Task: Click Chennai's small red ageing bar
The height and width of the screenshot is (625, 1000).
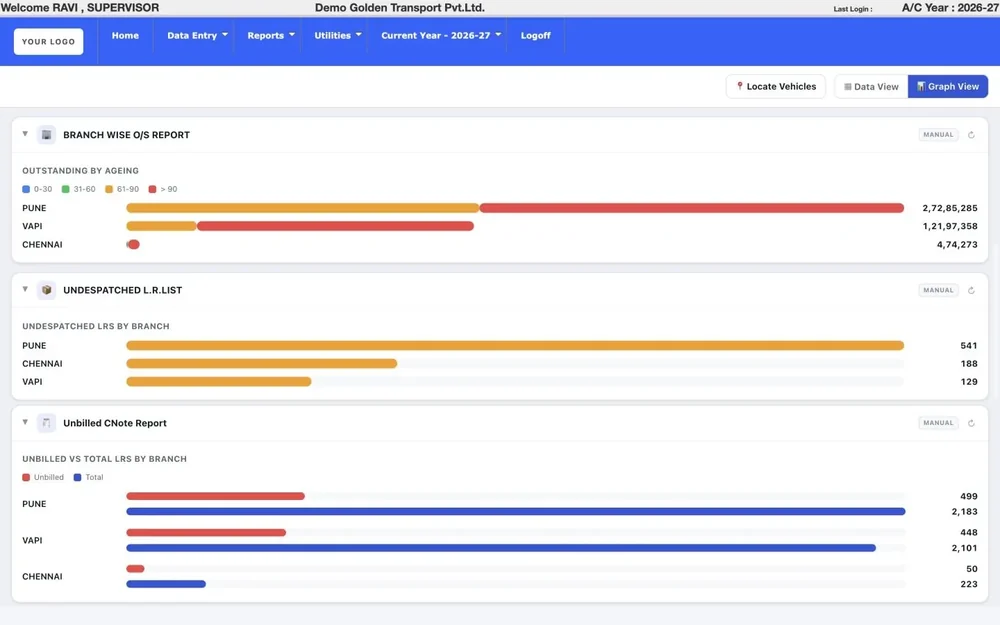Action: pos(133,244)
